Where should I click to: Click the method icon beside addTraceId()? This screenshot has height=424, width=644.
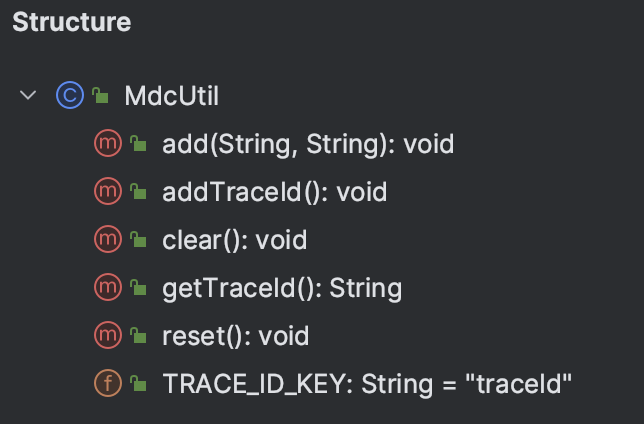point(108,191)
